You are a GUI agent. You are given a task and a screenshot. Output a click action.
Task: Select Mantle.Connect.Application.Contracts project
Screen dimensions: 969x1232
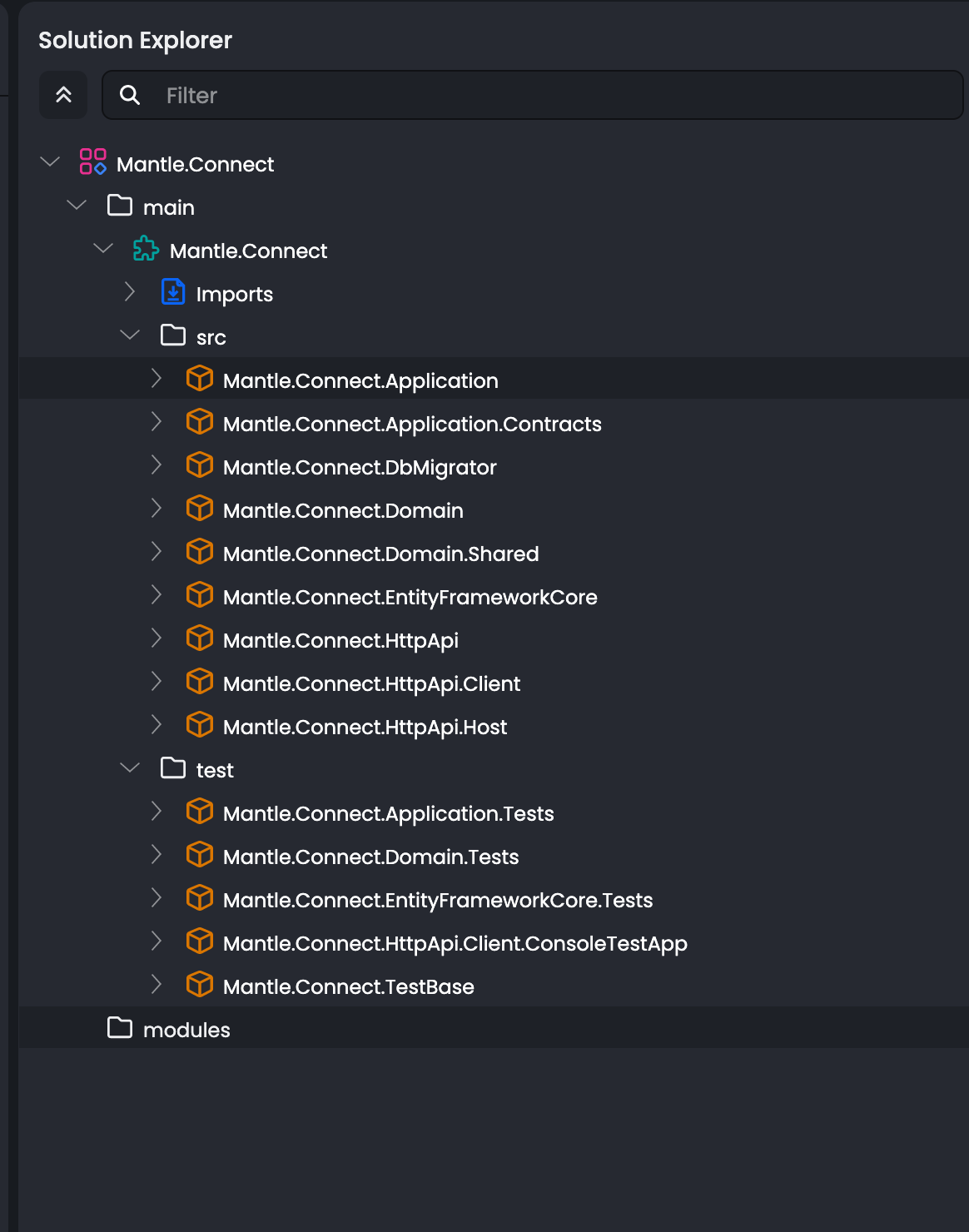pyautogui.click(x=412, y=425)
